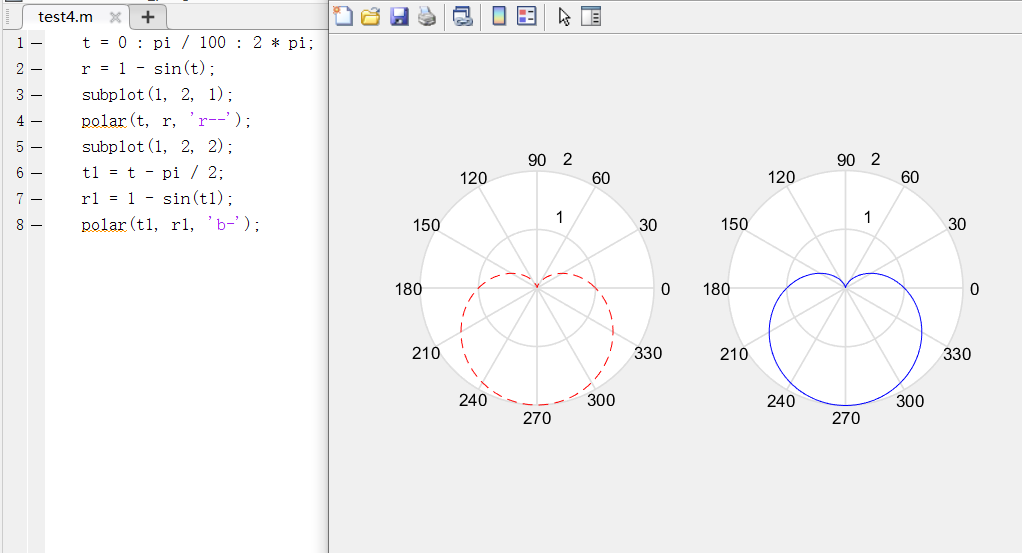This screenshot has width=1022, height=553.
Task: Add a new editor tab with plus button
Action: (148, 17)
